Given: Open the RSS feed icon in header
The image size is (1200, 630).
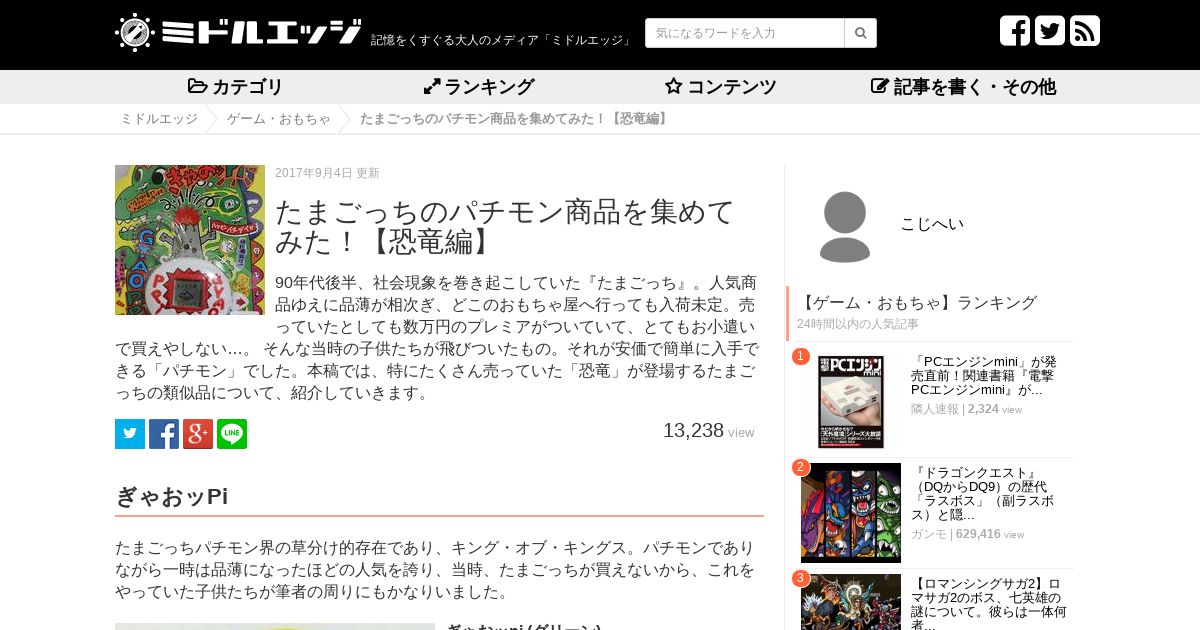Looking at the screenshot, I should (x=1085, y=31).
